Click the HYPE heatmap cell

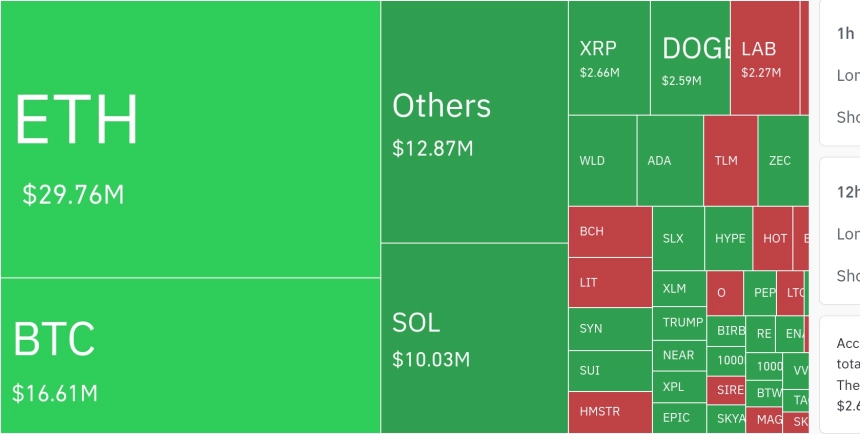(x=729, y=238)
